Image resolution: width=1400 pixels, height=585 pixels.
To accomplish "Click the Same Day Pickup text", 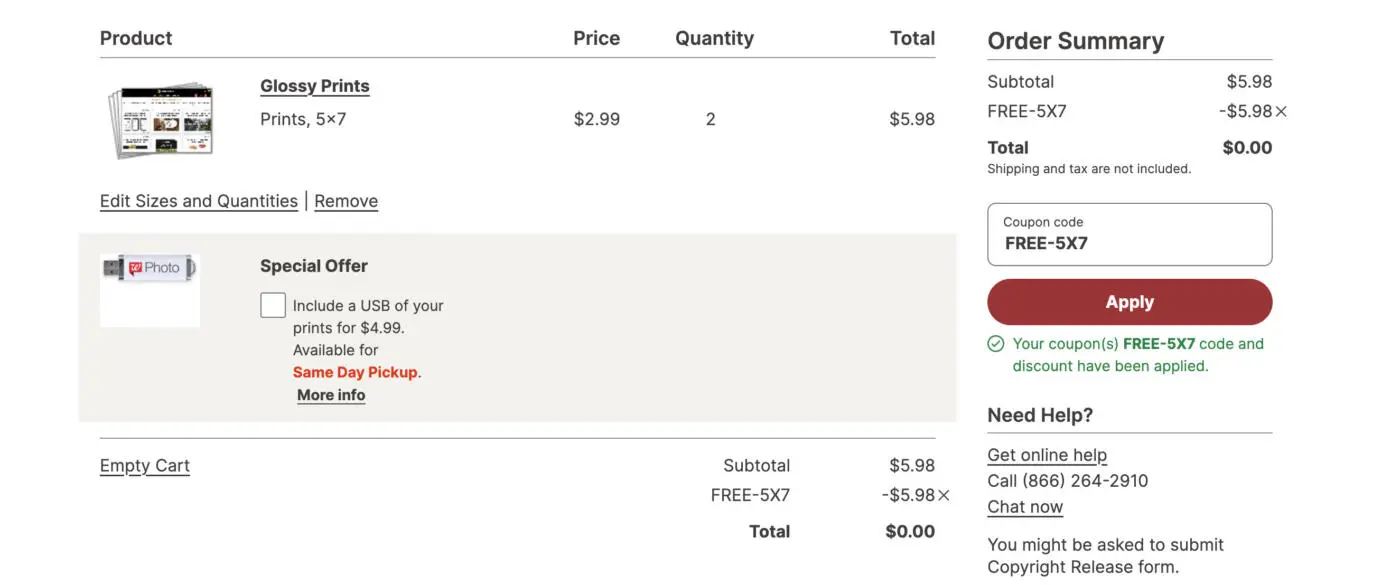I will (x=355, y=371).
